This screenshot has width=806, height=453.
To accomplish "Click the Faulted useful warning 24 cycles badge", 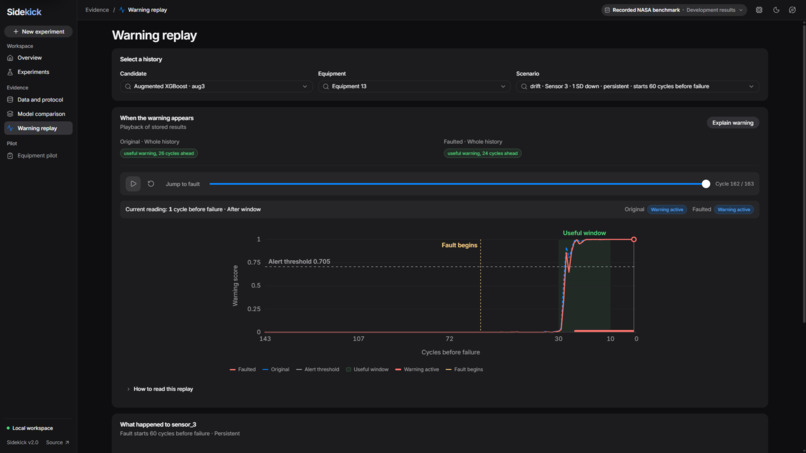I will click(482, 153).
